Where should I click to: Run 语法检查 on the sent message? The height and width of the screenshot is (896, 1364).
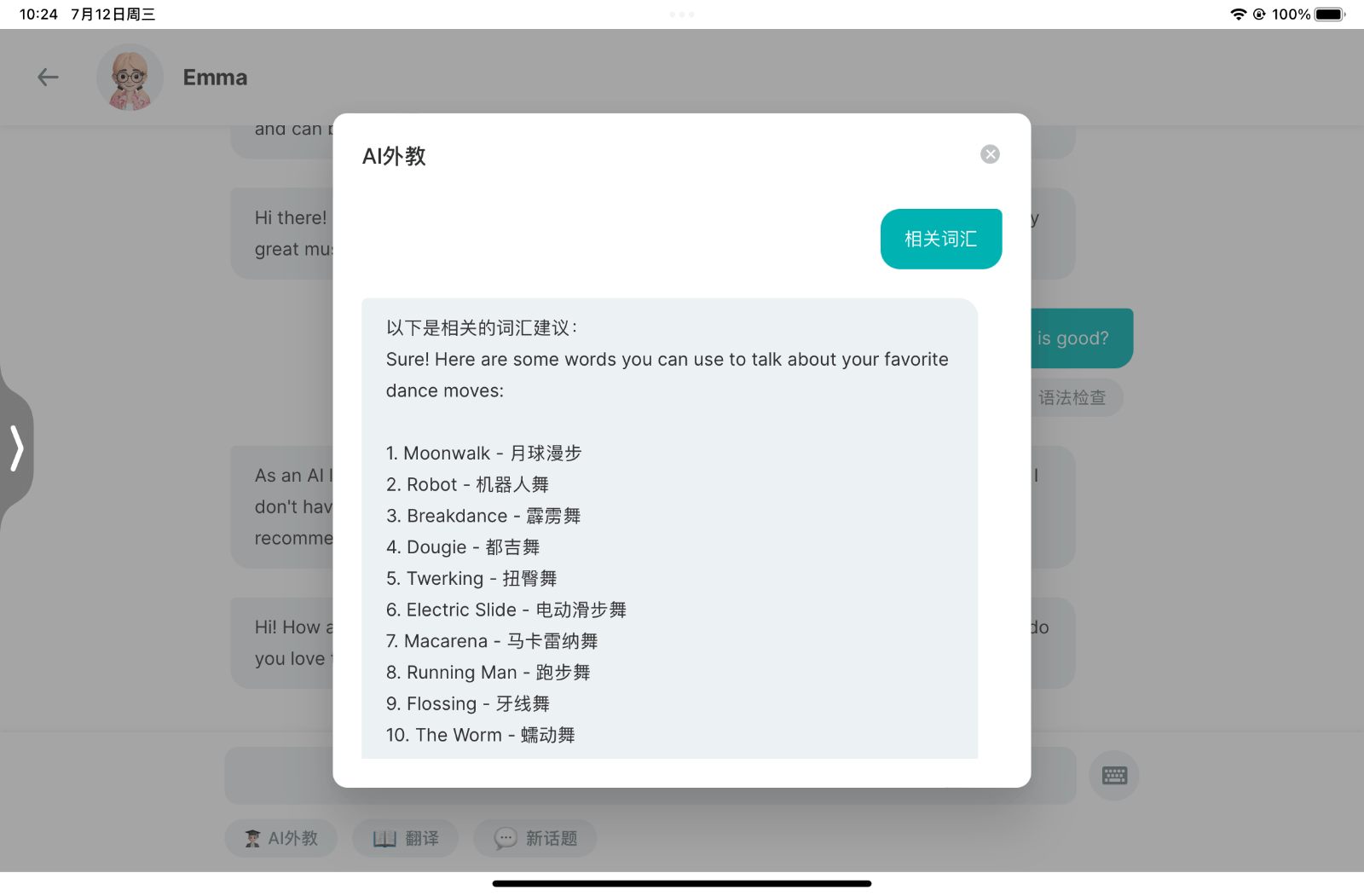[x=1072, y=397]
